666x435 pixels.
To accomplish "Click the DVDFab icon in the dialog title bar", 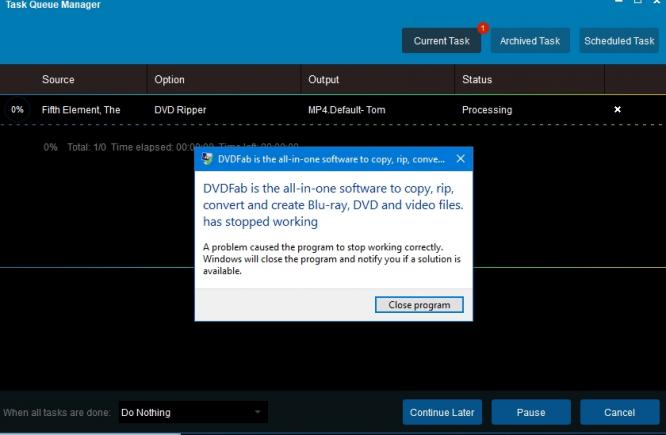I will pyautogui.click(x=207, y=159).
